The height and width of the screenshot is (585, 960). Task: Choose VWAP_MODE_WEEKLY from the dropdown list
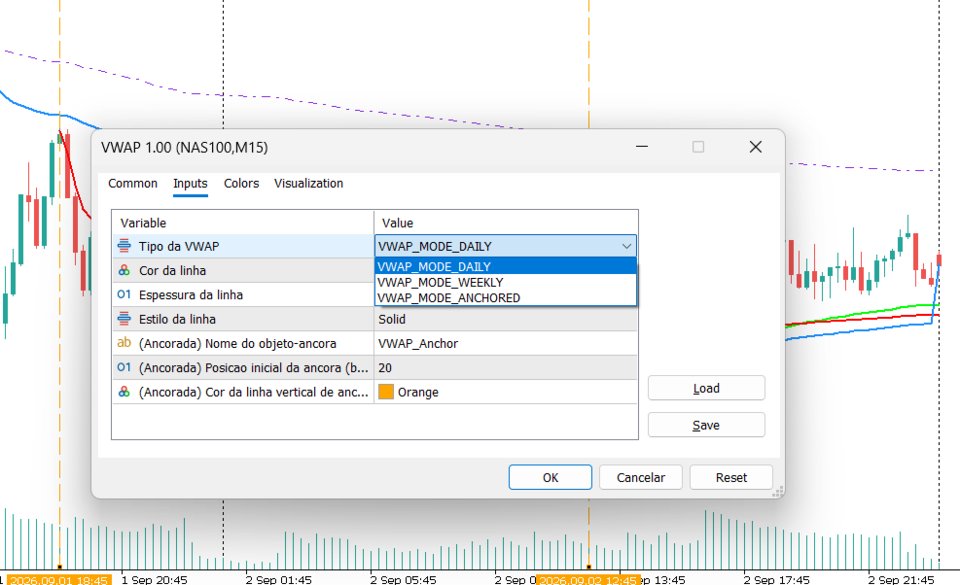tap(506, 282)
